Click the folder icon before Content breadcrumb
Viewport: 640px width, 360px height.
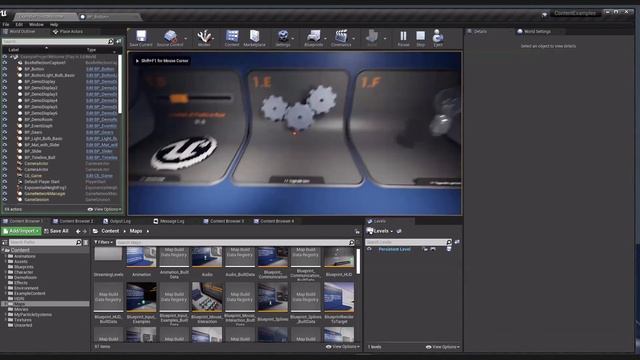point(96,231)
